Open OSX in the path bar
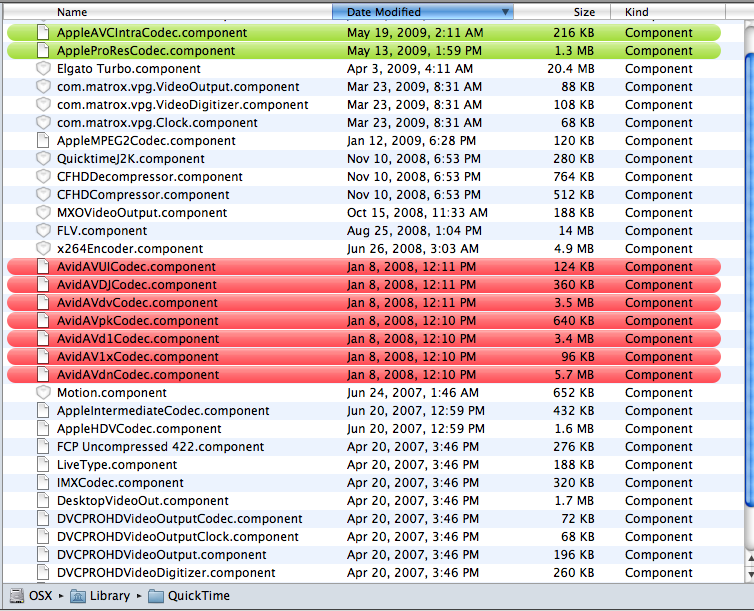 coord(40,596)
